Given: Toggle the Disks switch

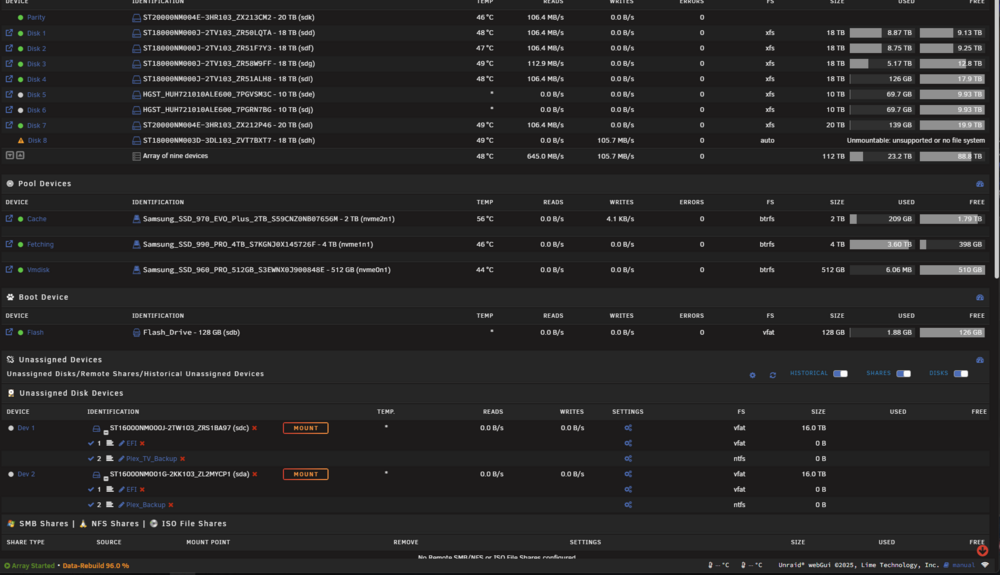Looking at the screenshot, I should click(x=960, y=374).
